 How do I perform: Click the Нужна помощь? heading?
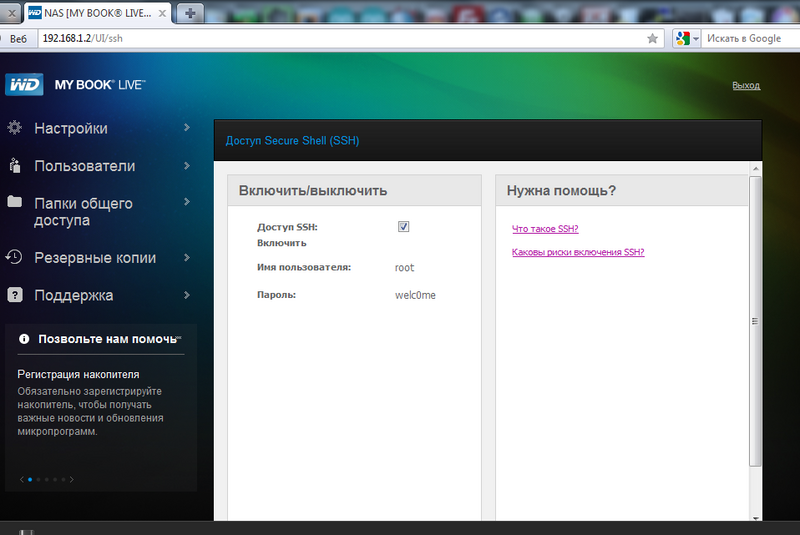tap(561, 191)
